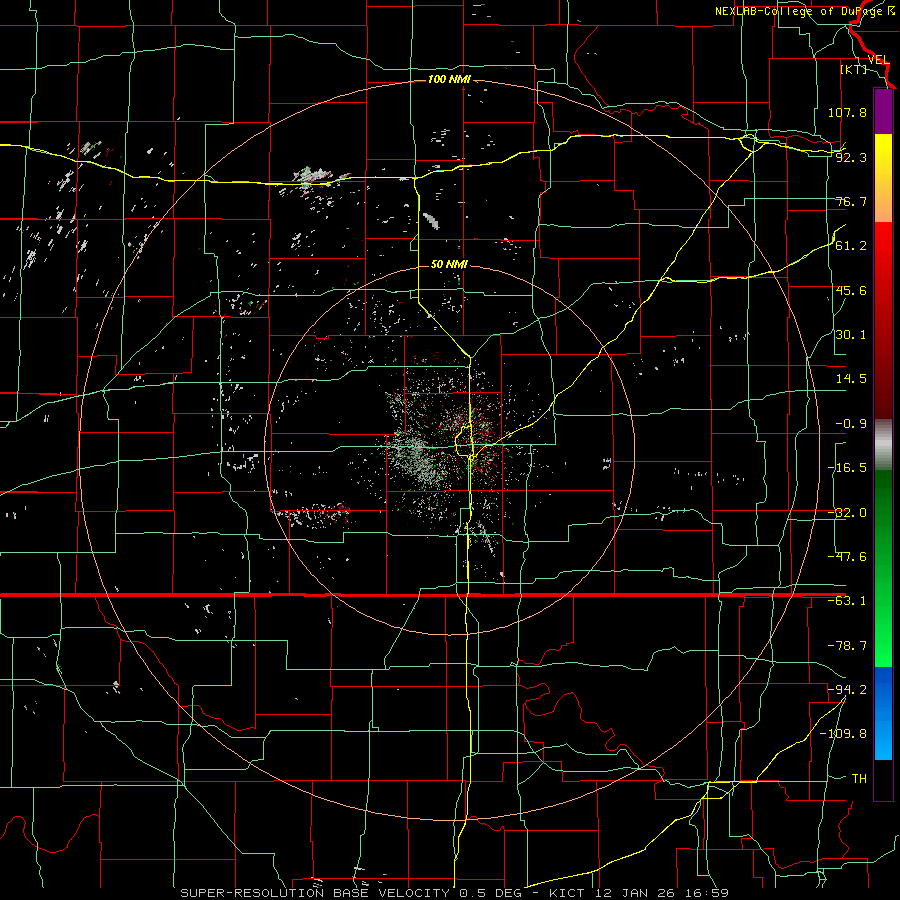Image resolution: width=900 pixels, height=900 pixels.
Task: Click the -16.5 velocity scale value
Action: click(847, 468)
